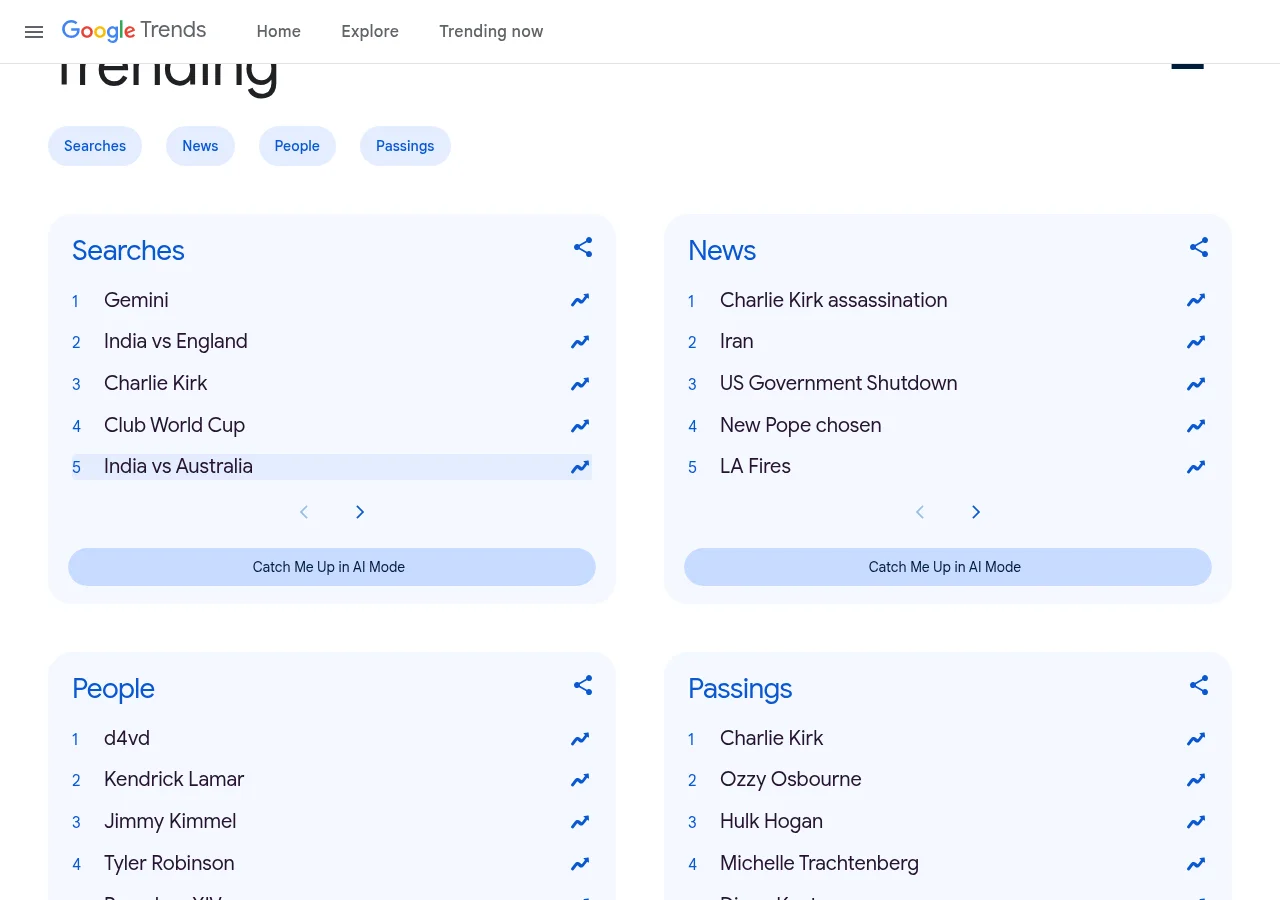Click Catch Me Up in News card

[x=948, y=567]
